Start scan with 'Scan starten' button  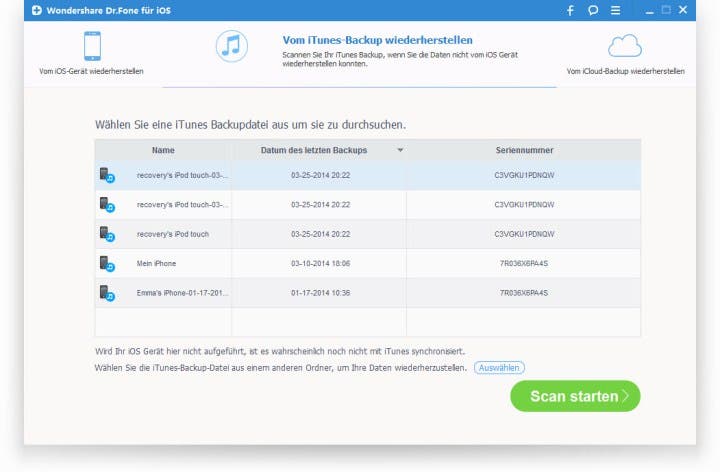(x=575, y=396)
